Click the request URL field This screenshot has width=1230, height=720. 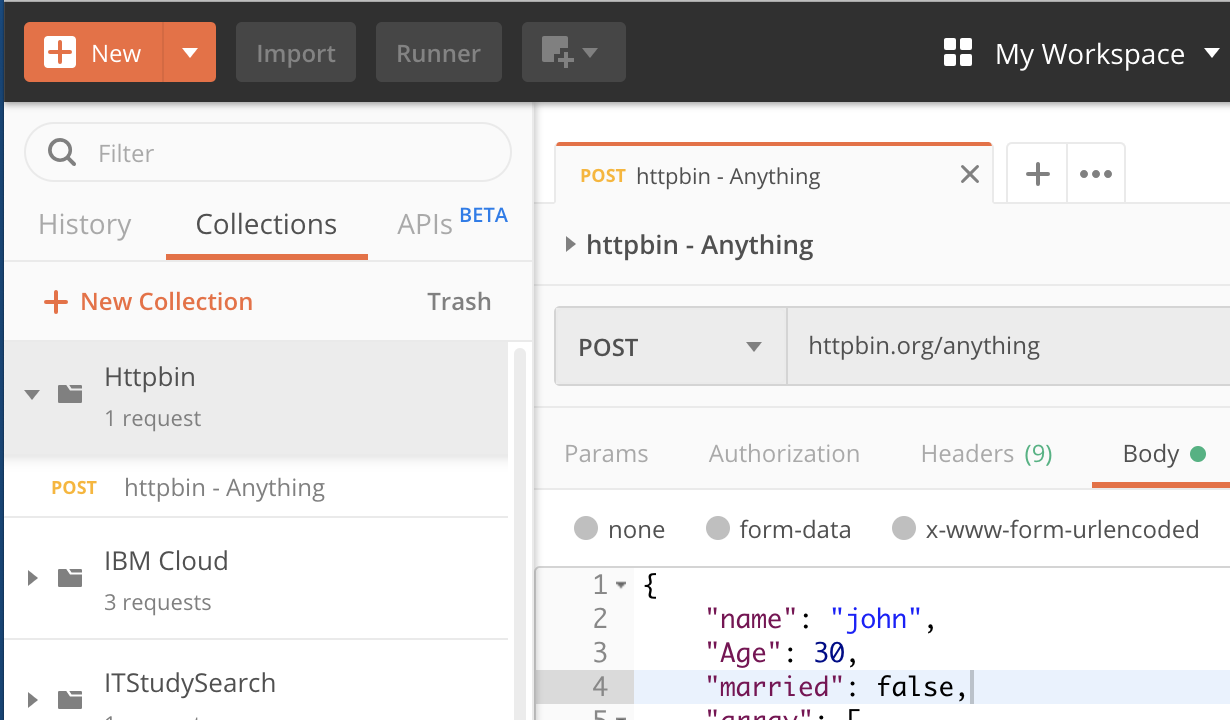pyautogui.click(x=1008, y=347)
